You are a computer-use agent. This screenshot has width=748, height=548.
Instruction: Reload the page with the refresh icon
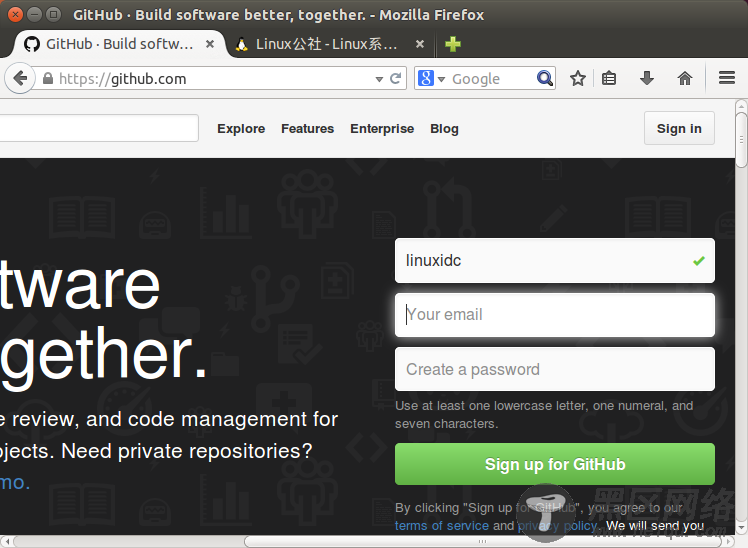point(395,78)
